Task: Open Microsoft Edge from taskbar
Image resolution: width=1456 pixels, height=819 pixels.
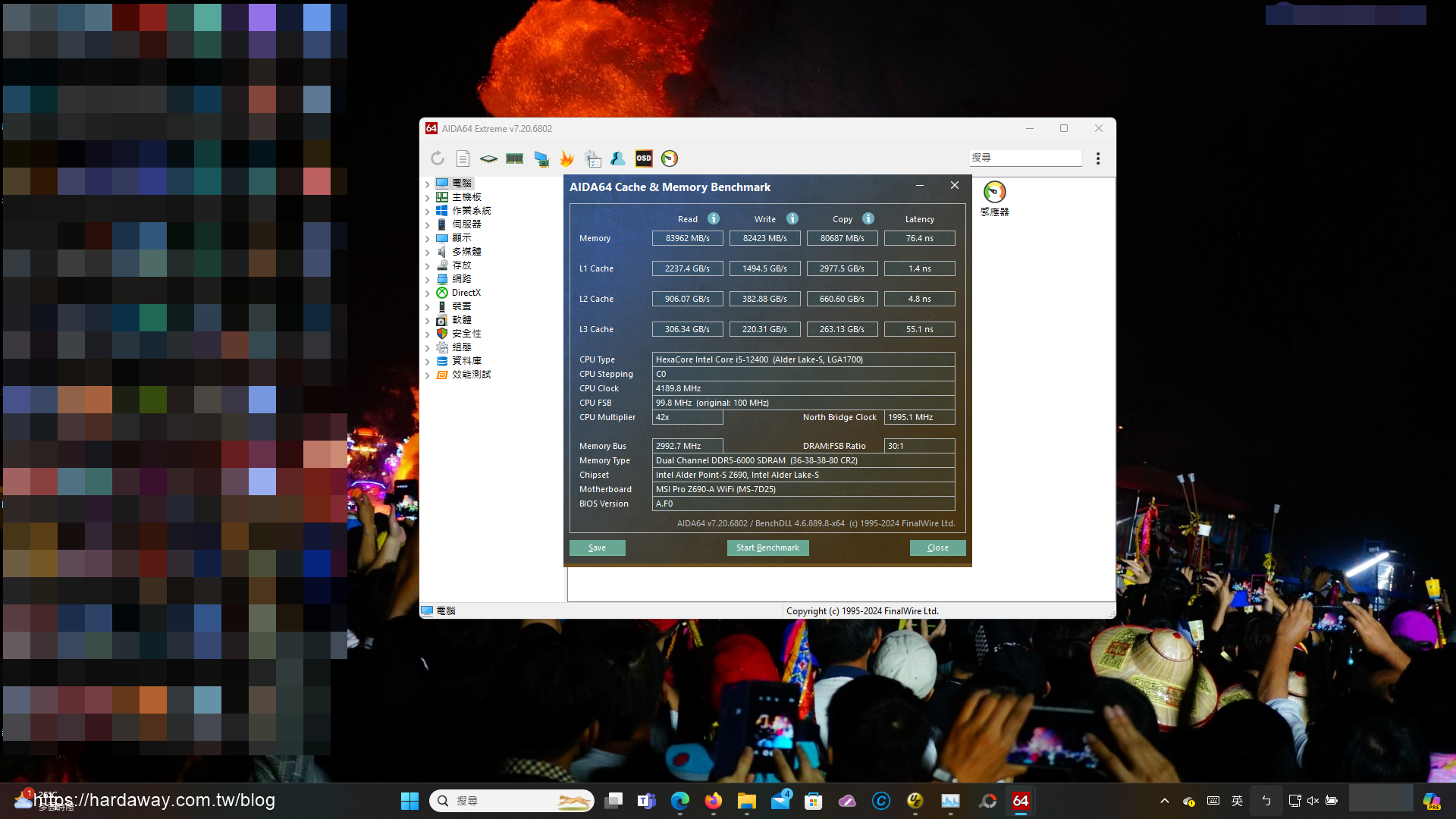Action: (680, 801)
